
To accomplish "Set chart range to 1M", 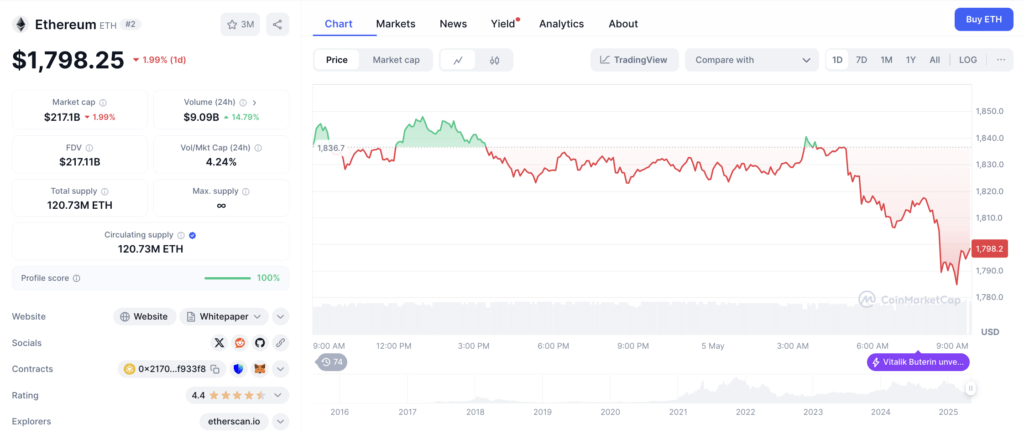I will click(x=886, y=59).
